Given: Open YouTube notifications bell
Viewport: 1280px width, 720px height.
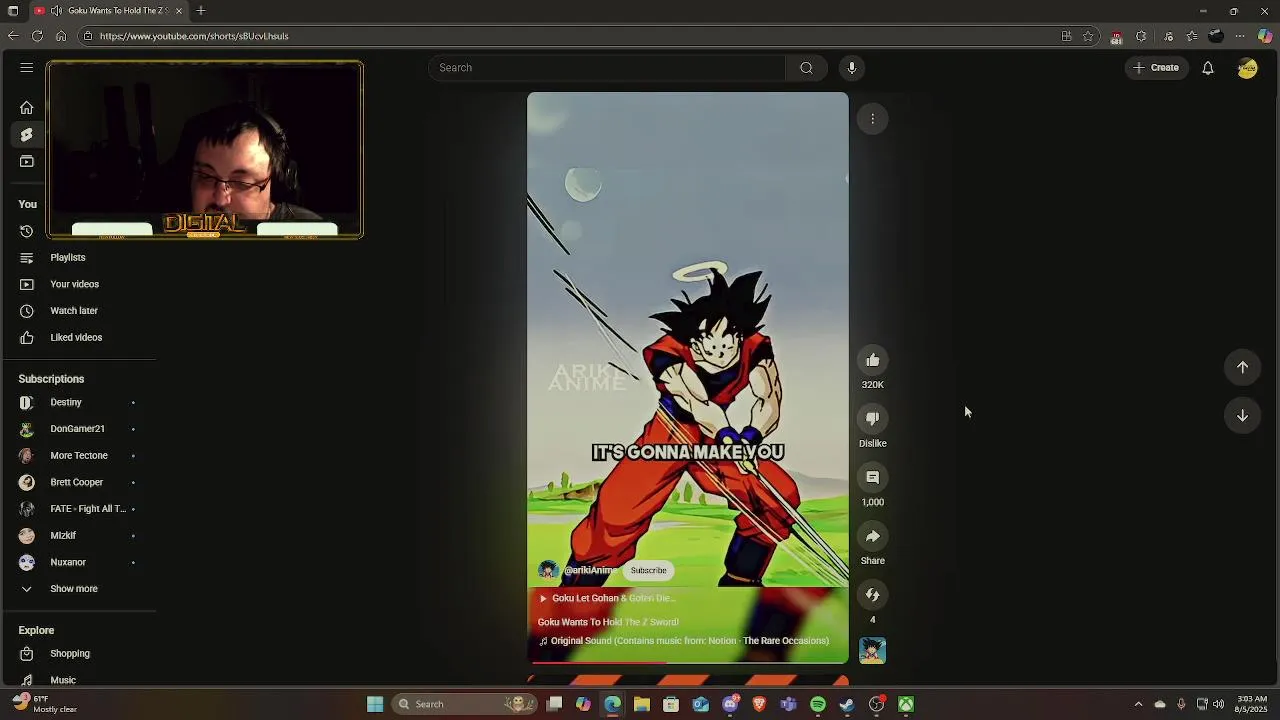Looking at the screenshot, I should point(1208,68).
